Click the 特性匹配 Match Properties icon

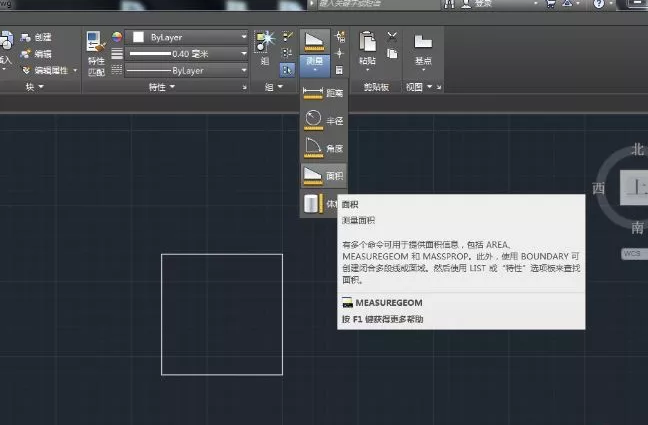pyautogui.click(x=96, y=42)
